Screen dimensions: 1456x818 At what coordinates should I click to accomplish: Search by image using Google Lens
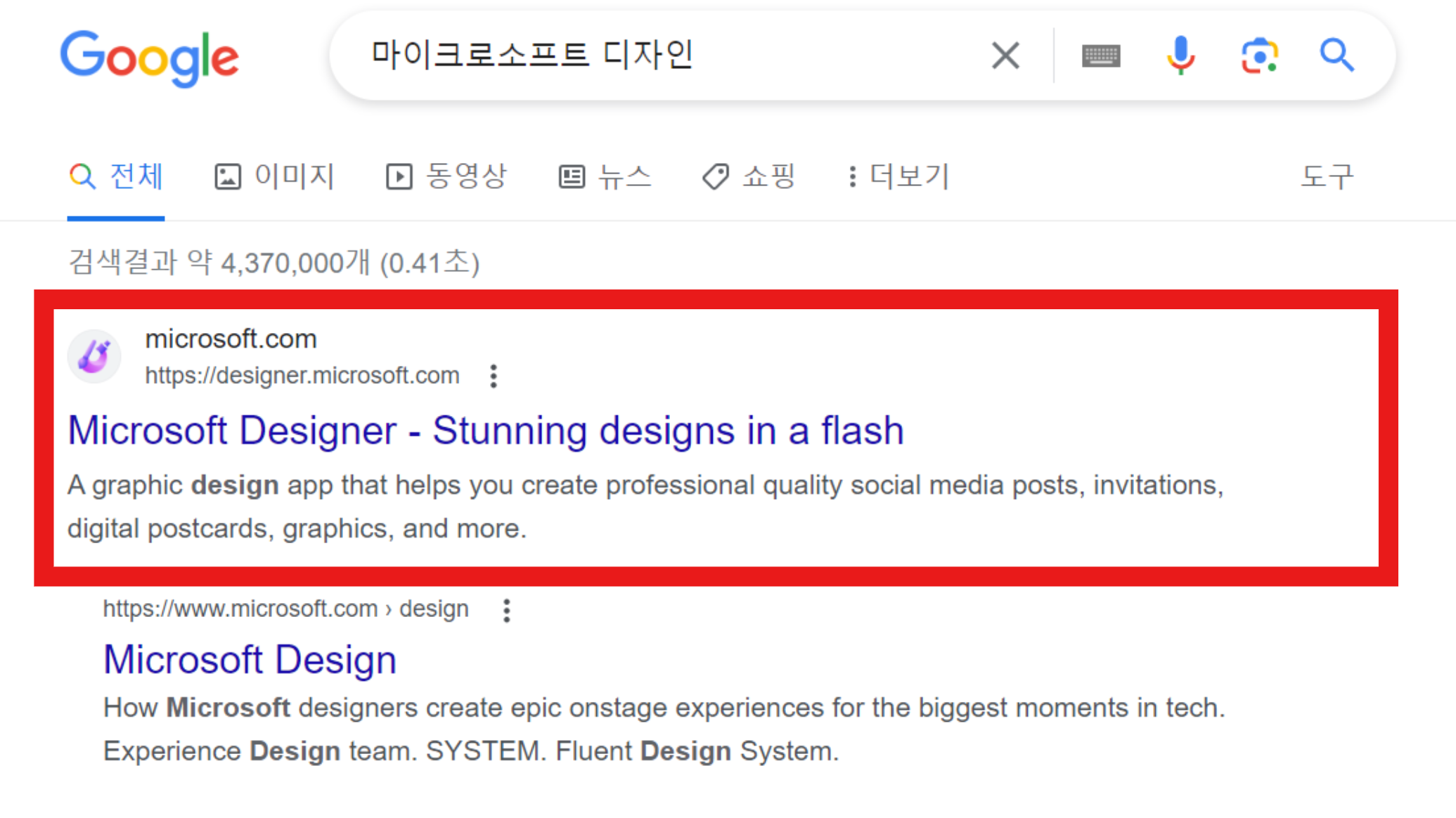pos(1259,56)
